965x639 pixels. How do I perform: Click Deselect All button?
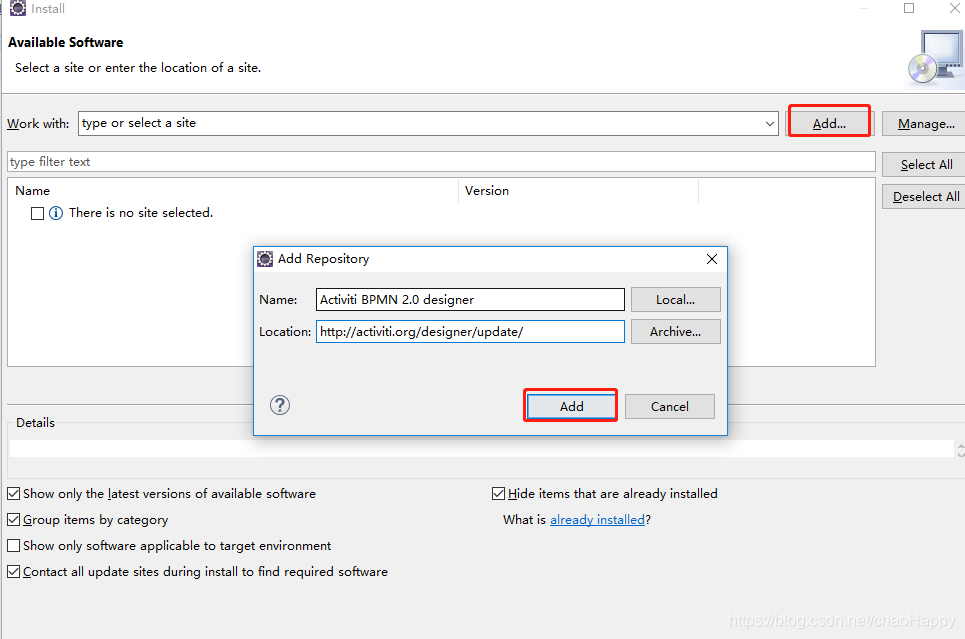tap(926, 197)
